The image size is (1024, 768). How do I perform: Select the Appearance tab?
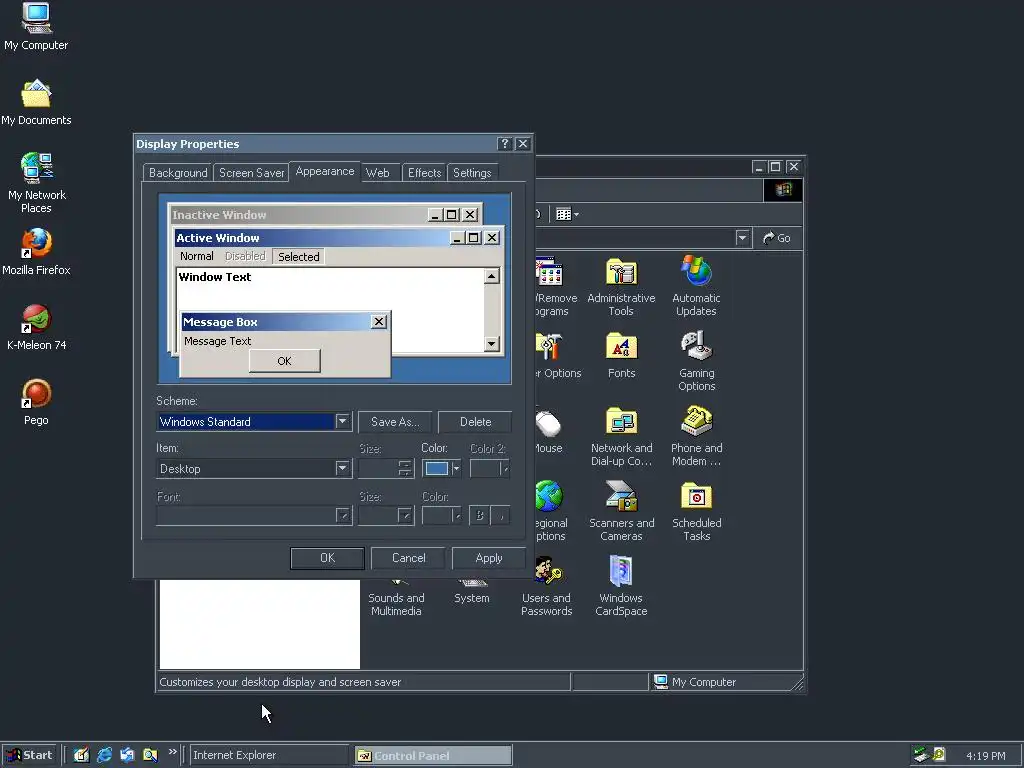325,171
